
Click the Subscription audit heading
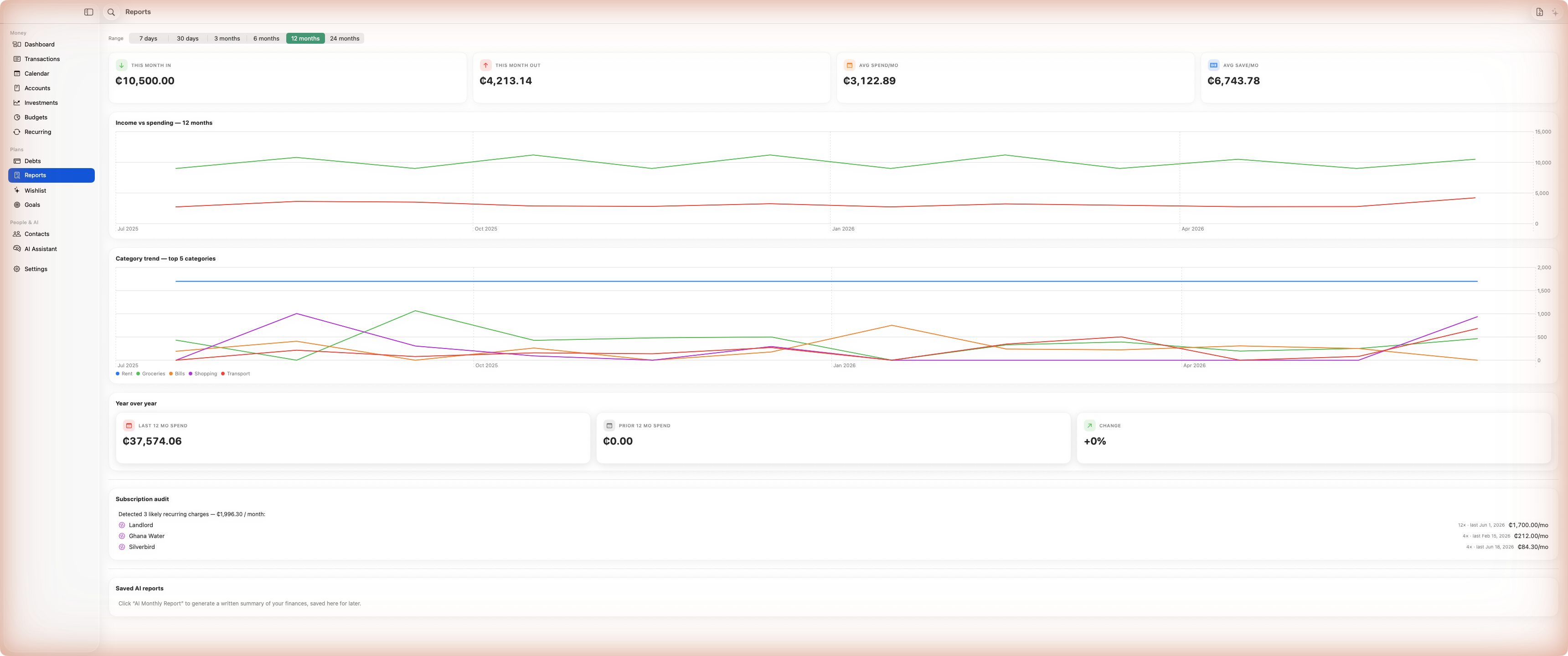tap(142, 499)
